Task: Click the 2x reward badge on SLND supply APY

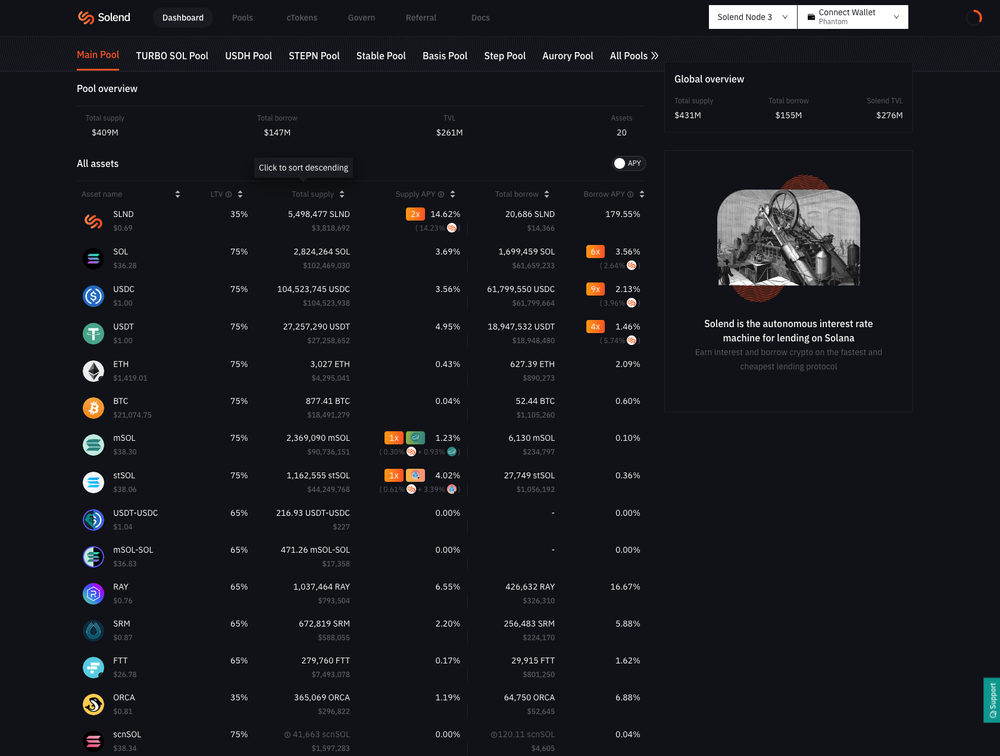Action: (x=415, y=214)
